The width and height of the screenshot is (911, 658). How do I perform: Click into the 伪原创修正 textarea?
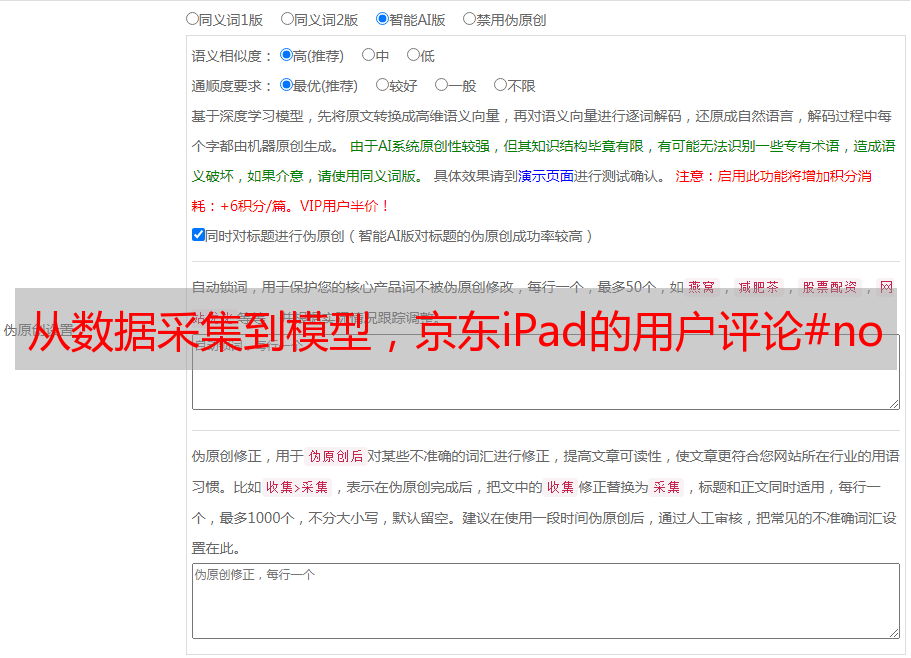tap(546, 601)
